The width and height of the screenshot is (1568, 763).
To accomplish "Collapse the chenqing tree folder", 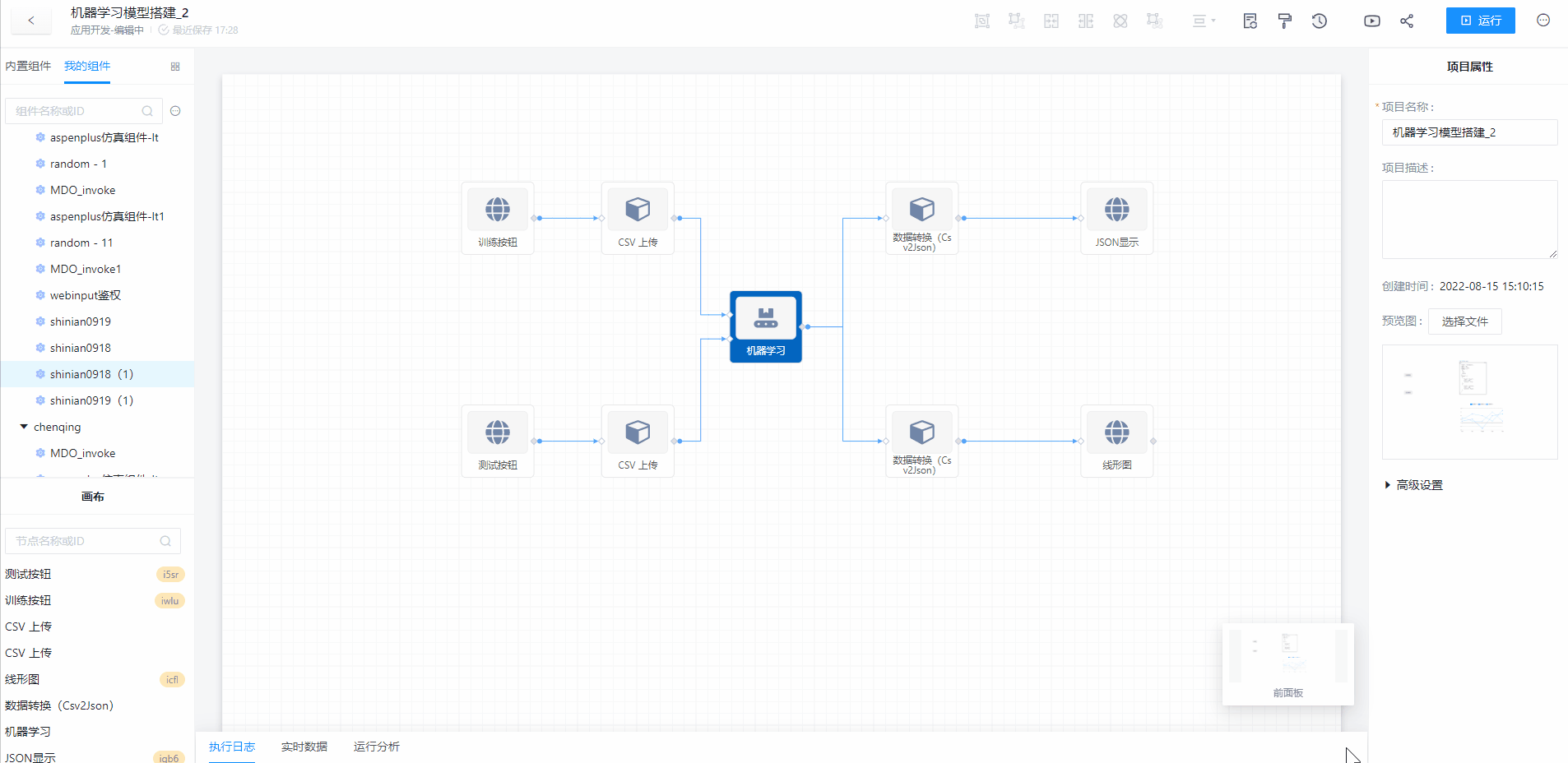I will tap(24, 427).
